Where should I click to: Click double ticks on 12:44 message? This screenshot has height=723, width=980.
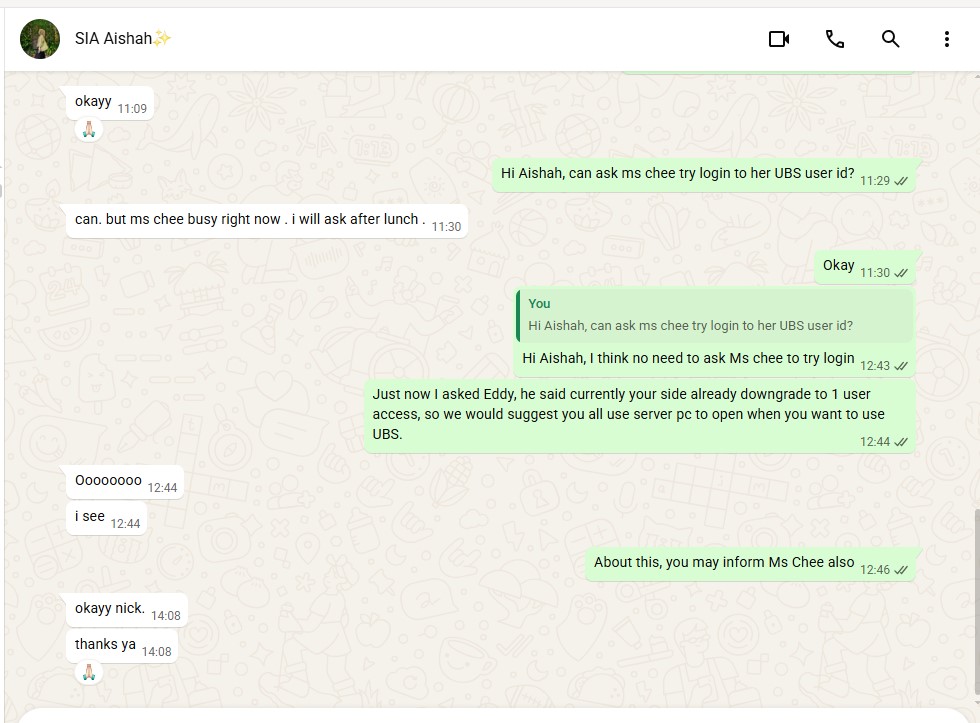[x=901, y=442]
